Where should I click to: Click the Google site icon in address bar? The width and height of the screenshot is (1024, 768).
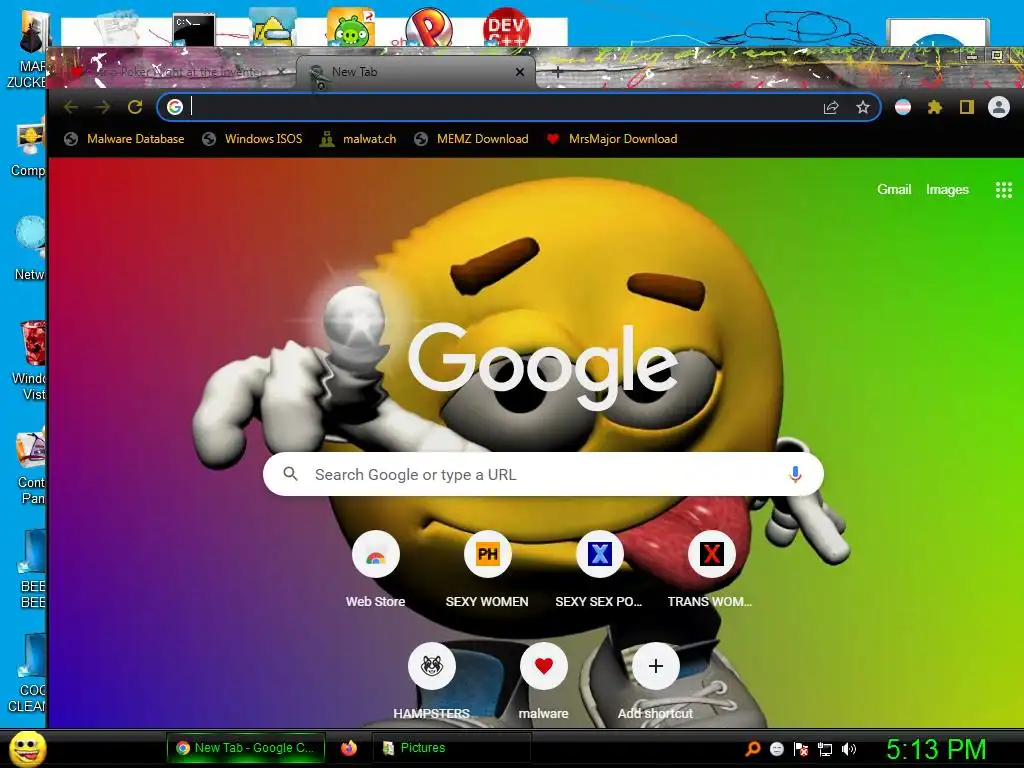[x=174, y=107]
